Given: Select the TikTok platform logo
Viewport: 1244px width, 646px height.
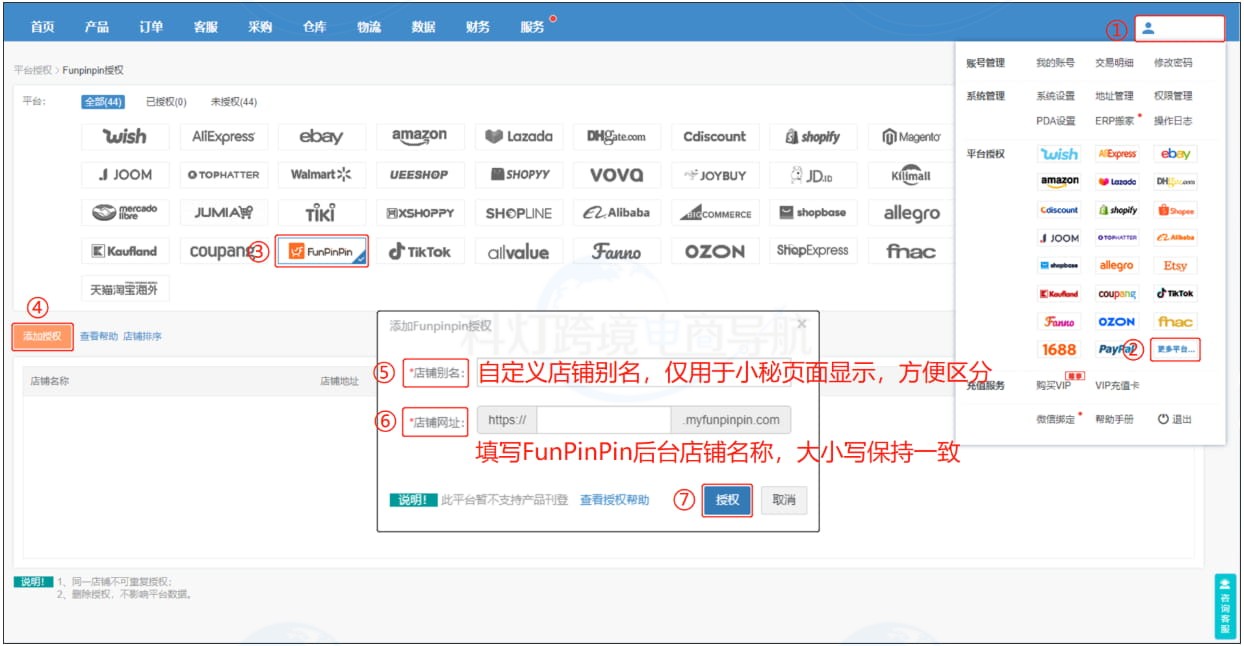Looking at the screenshot, I should 420,251.
